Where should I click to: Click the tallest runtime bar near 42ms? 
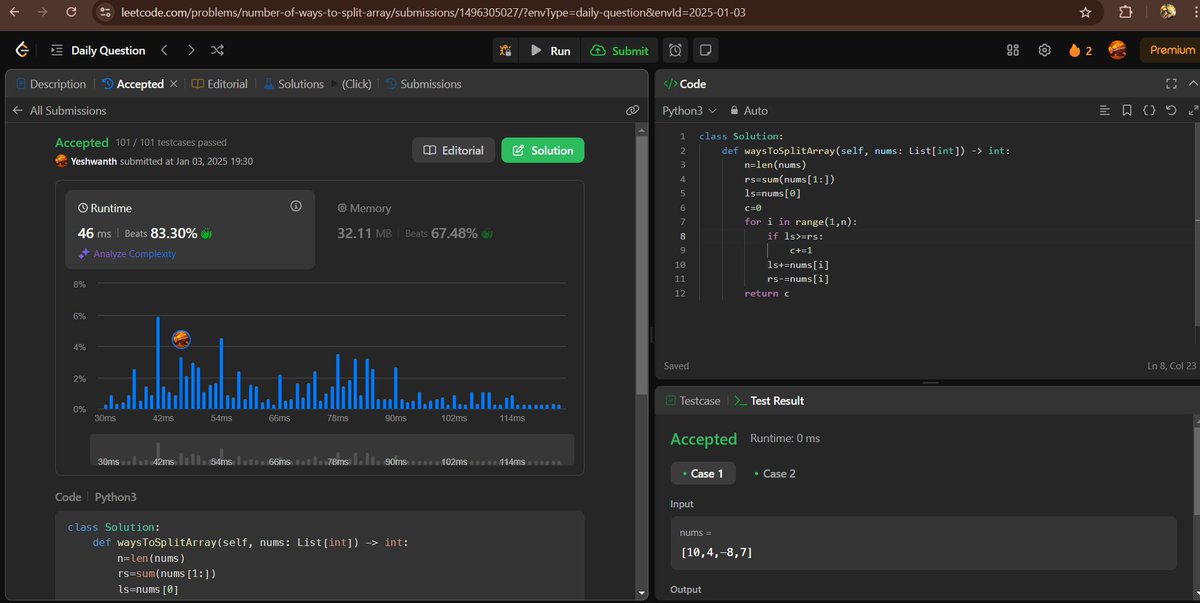tap(158, 362)
